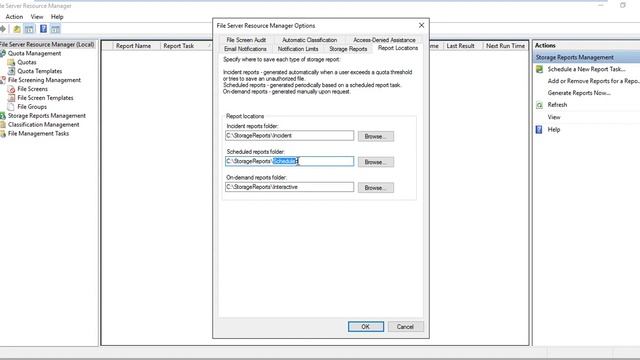Switch to the Automatic Classification tab
This screenshot has height=360, width=640.
pyautogui.click(x=310, y=40)
